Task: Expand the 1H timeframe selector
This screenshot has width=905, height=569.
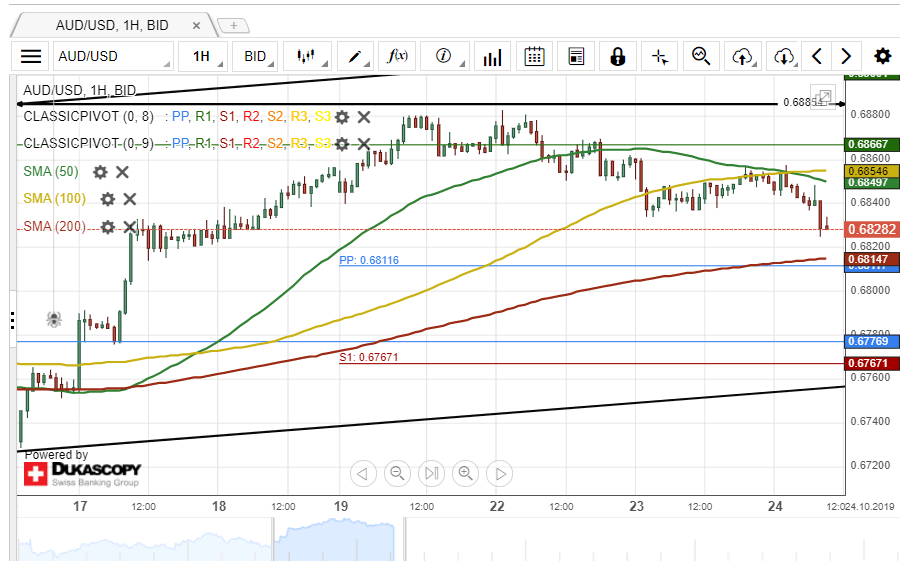Action: [x=202, y=56]
